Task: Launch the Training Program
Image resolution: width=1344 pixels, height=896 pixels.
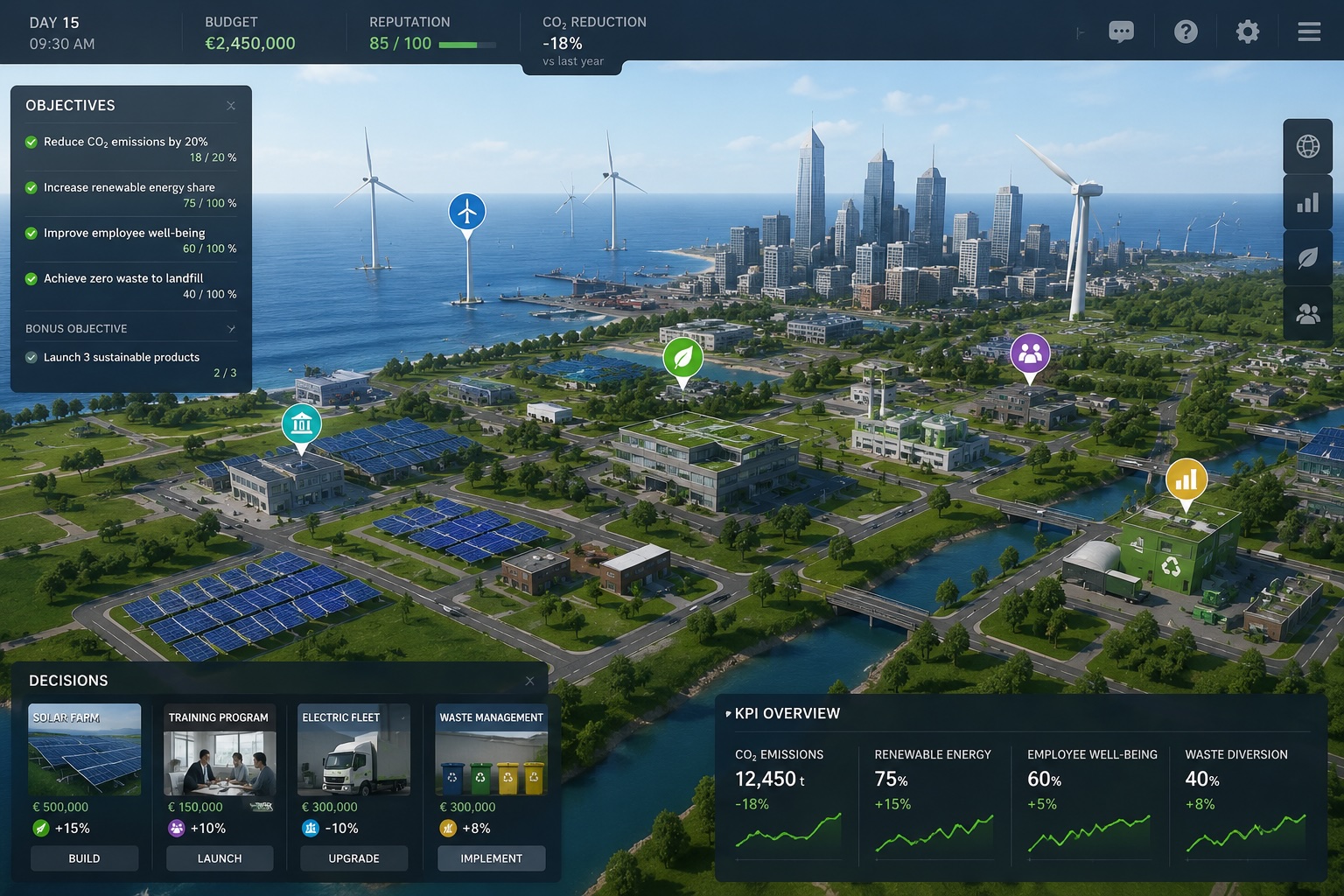Action: (x=220, y=858)
